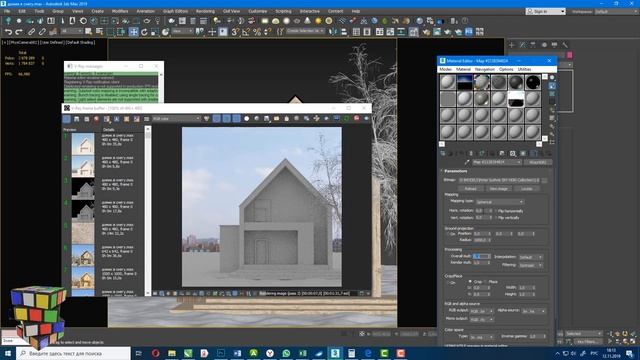This screenshot has width=640, height=360.
Task: Open Excel from the taskbar
Action: tap(302, 353)
